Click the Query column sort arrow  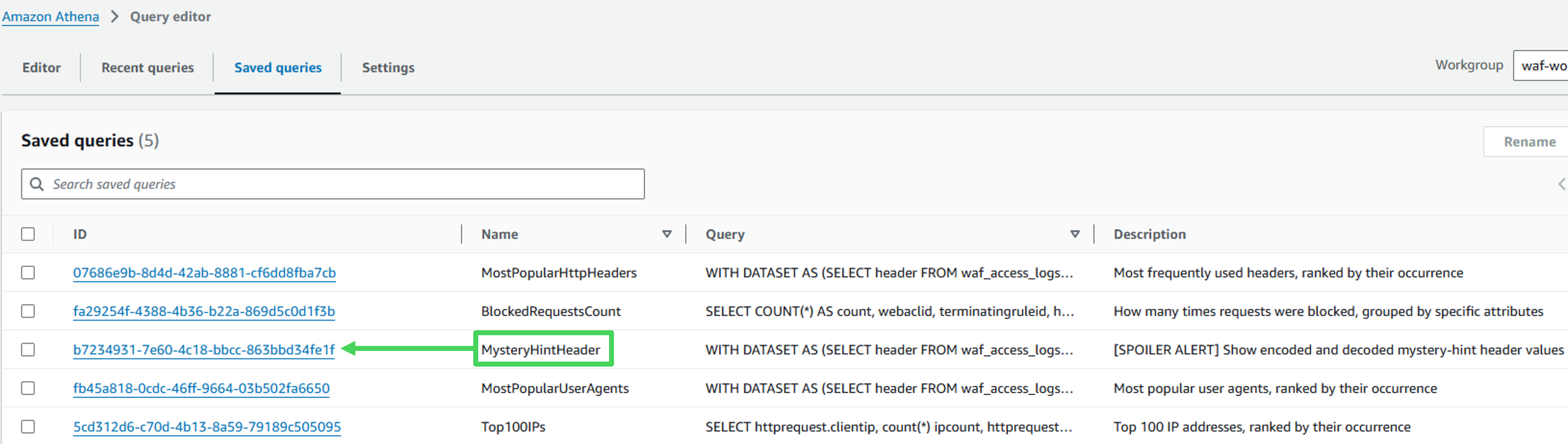(x=1074, y=234)
